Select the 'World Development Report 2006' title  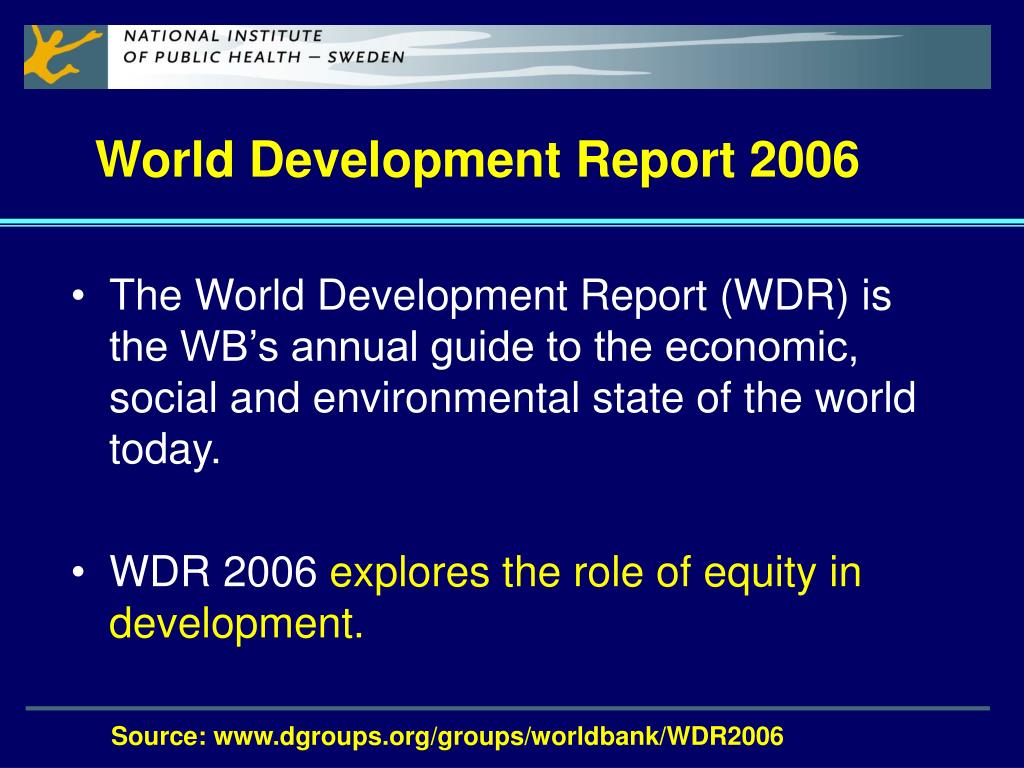tap(477, 159)
